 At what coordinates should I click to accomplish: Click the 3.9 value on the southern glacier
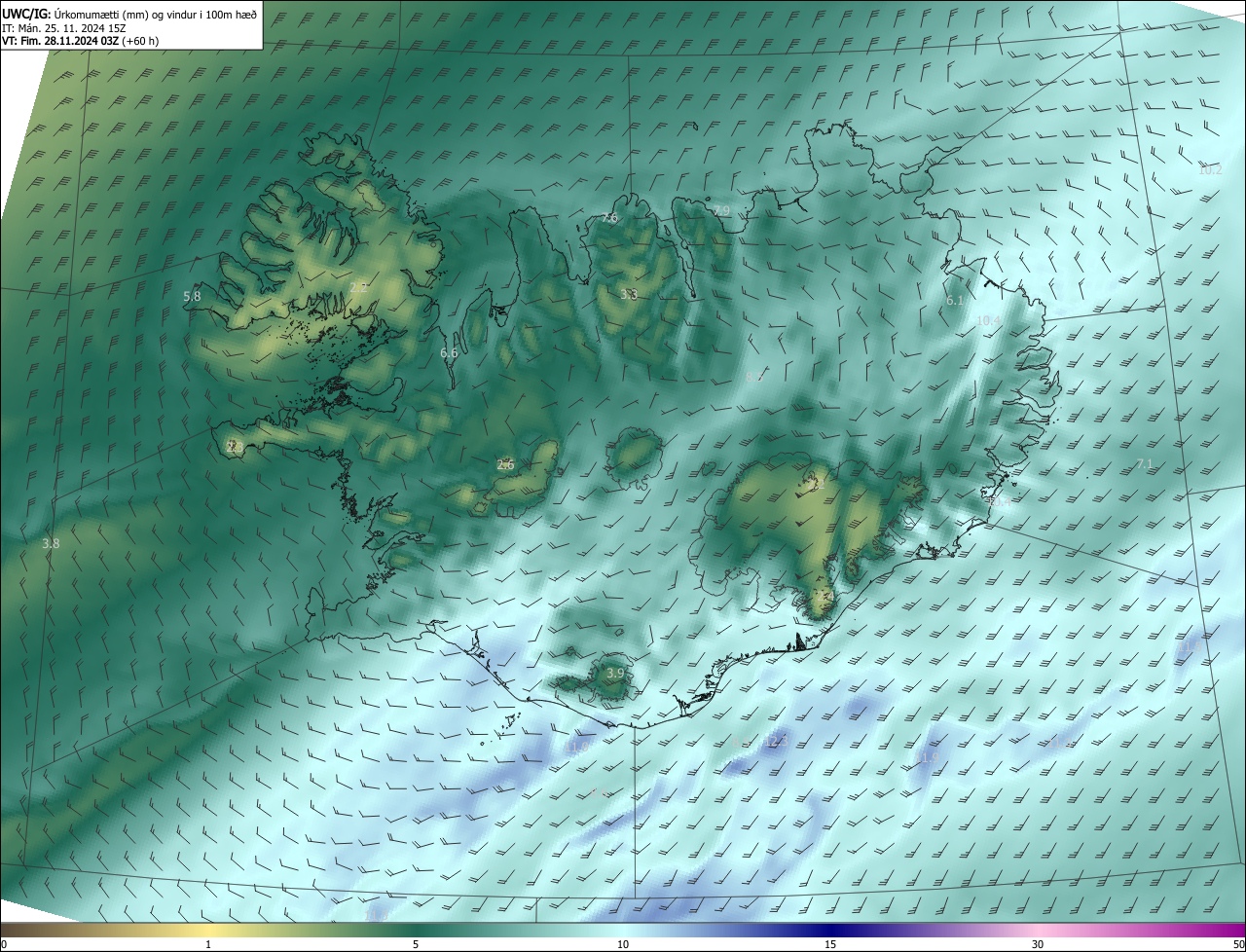(x=615, y=674)
